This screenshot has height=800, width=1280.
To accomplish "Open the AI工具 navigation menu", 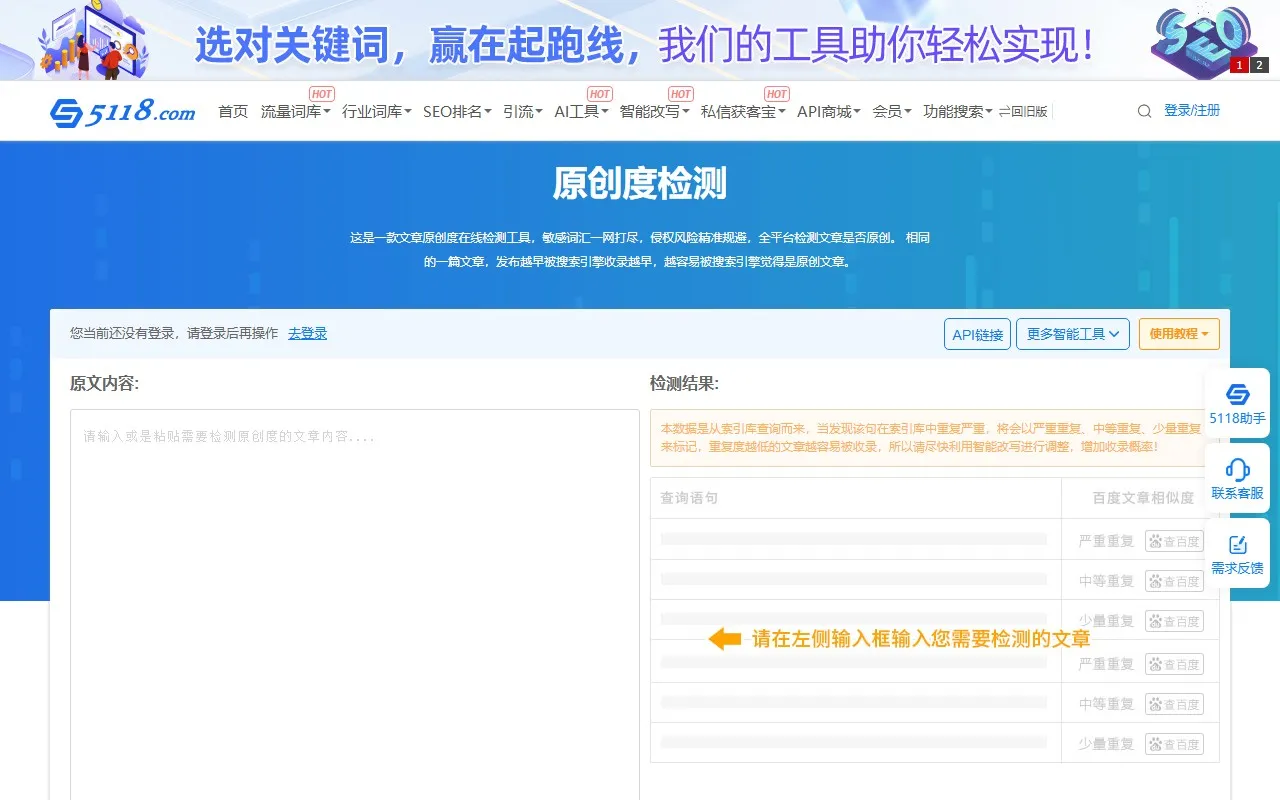I will click(581, 111).
